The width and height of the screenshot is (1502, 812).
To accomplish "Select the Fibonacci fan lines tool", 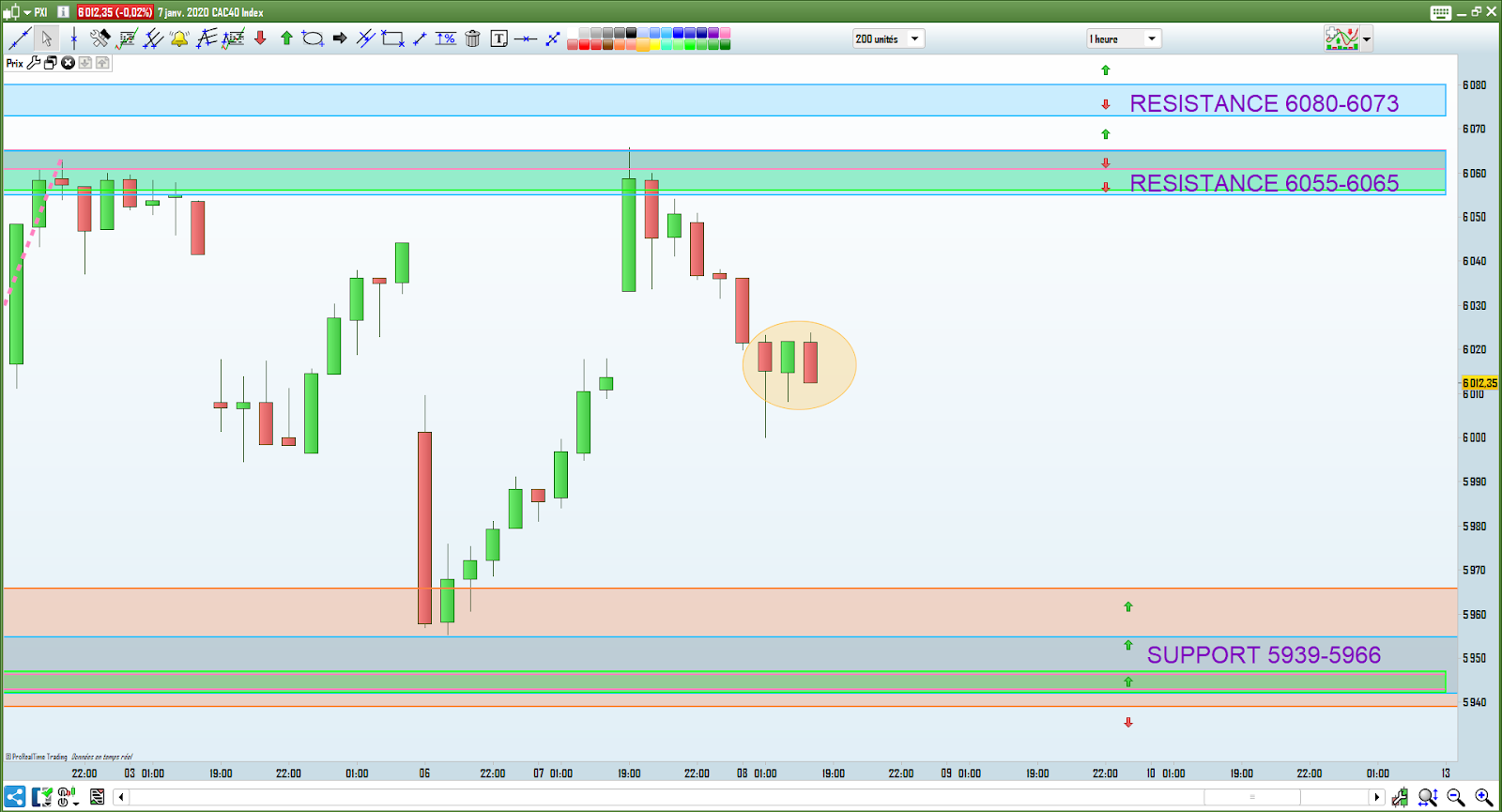I will [x=207, y=38].
